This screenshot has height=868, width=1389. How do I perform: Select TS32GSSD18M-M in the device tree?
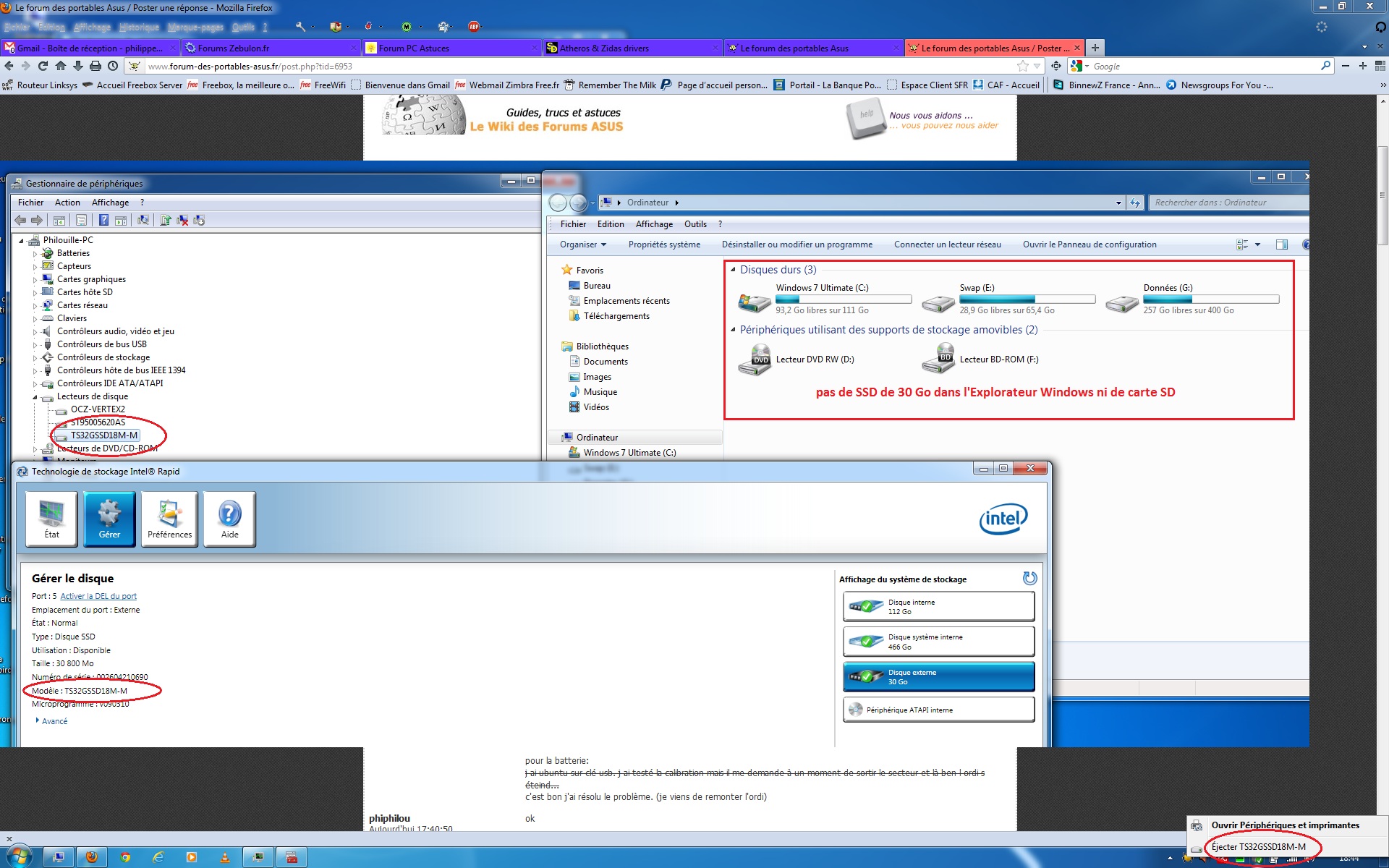coord(103,435)
